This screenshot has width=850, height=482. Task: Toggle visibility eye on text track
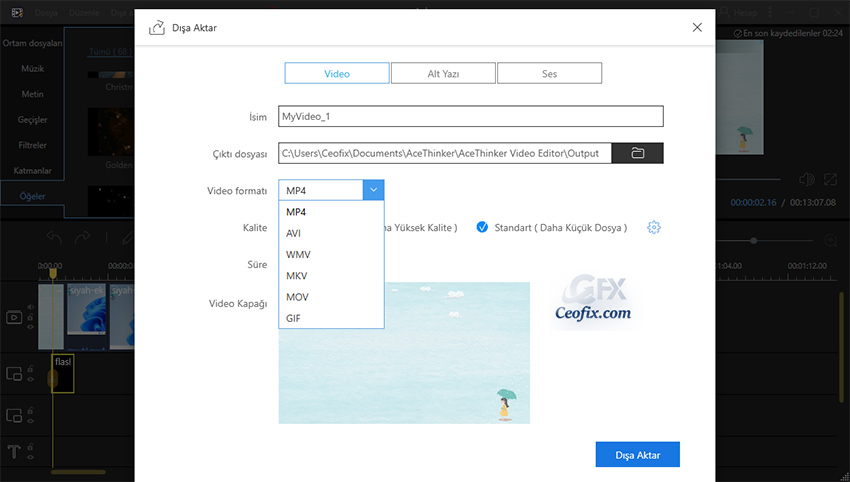31,457
